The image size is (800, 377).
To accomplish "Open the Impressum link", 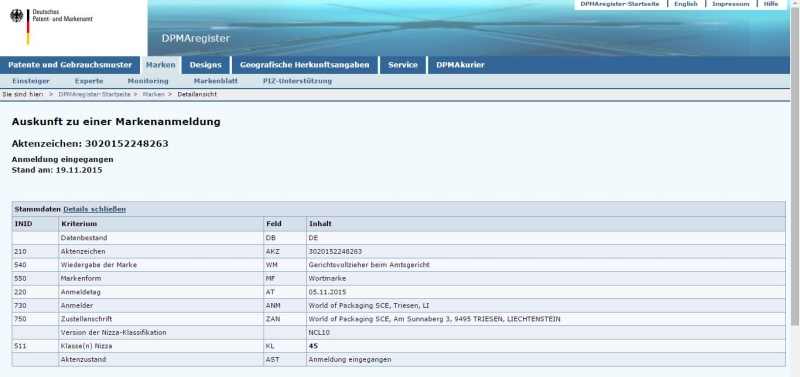I will click(731, 4).
